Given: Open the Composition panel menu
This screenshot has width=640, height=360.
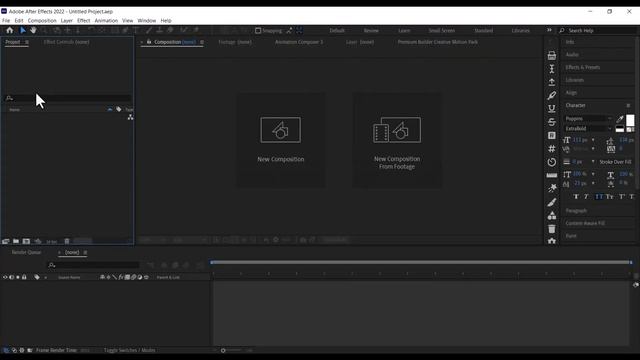Looking at the screenshot, I should click(x=202, y=42).
